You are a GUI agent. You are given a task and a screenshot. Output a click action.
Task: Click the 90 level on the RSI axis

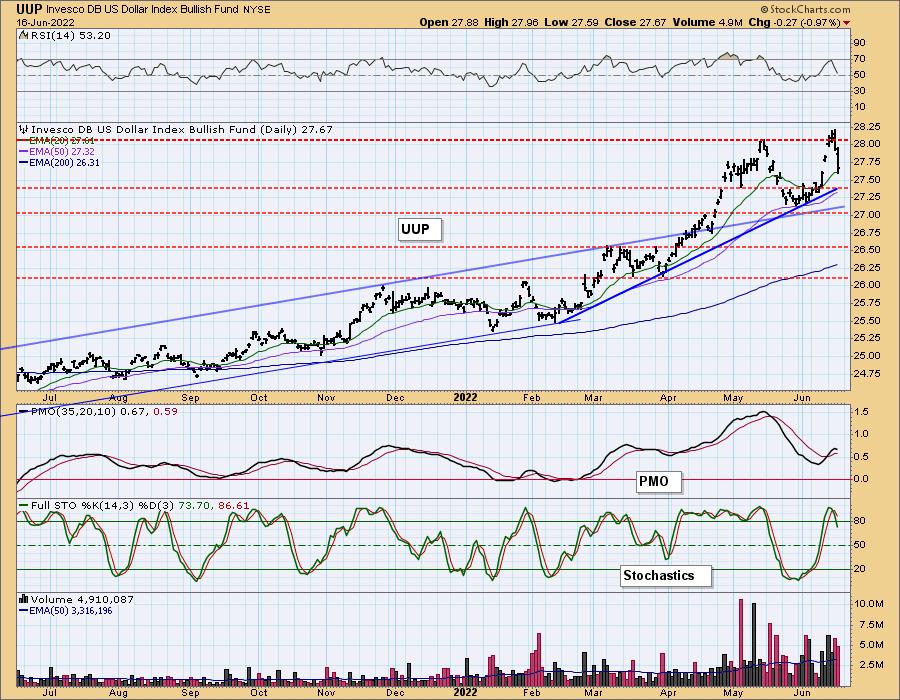point(859,42)
